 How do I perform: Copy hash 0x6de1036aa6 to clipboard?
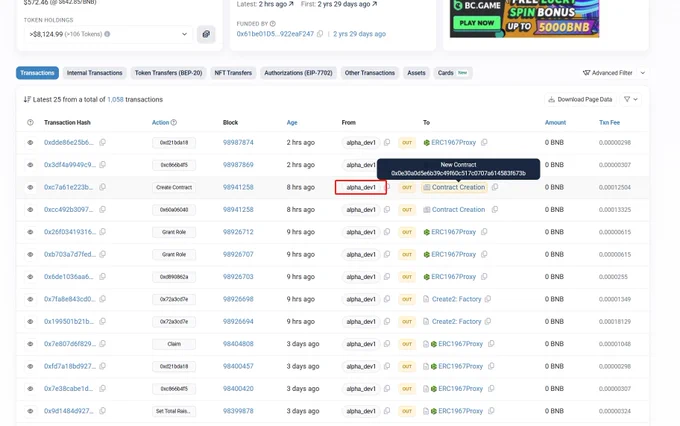click(x=102, y=276)
